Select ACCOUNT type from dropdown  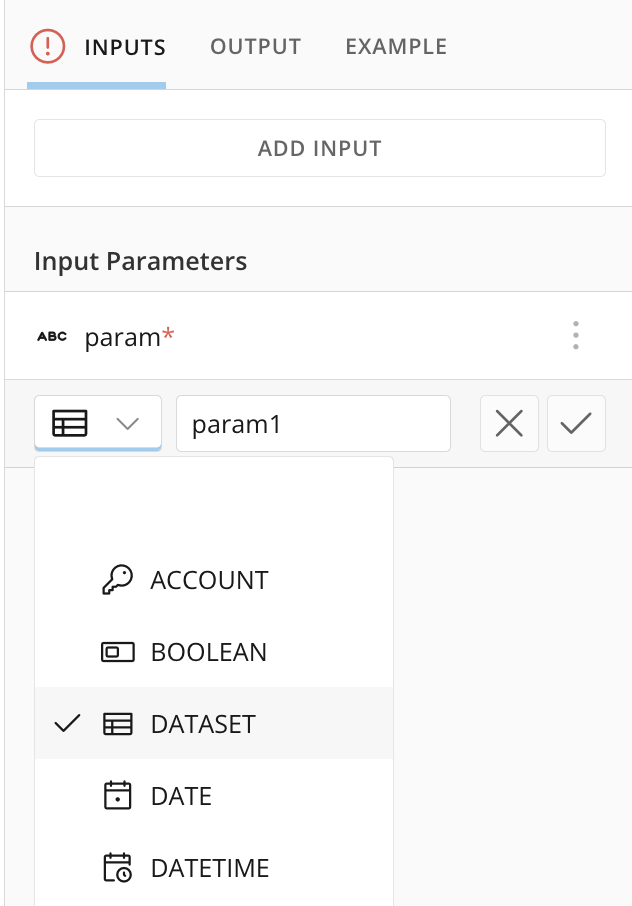[x=209, y=580]
